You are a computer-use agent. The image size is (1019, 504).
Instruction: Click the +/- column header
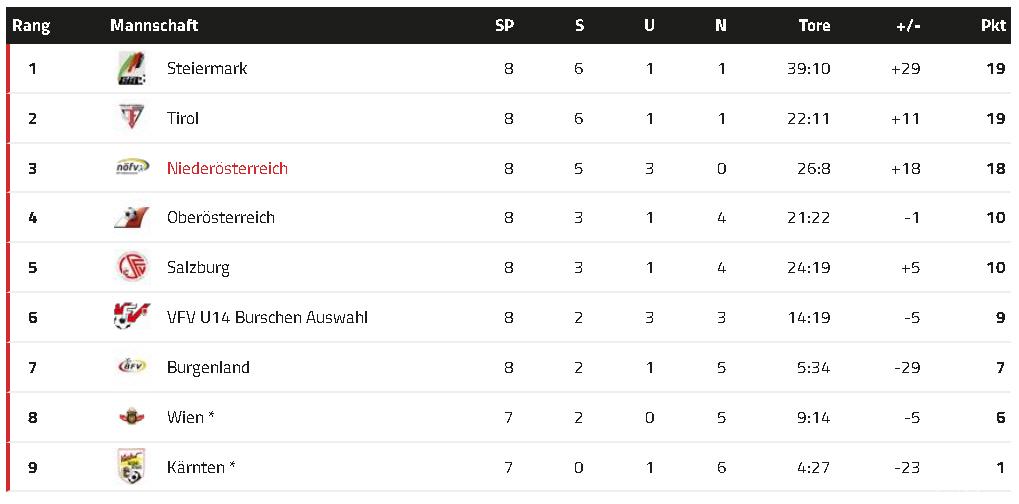pyautogui.click(x=908, y=25)
